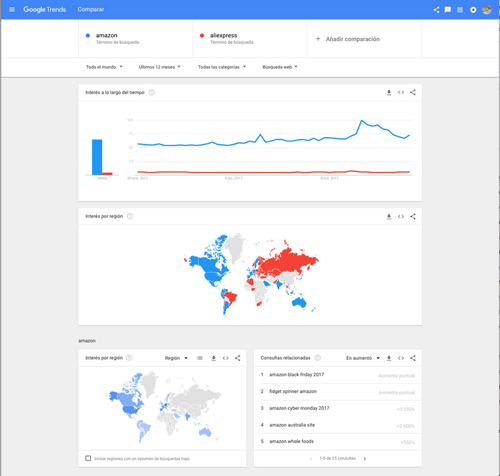Screen dimensions: 500x476
Task: Open the Todas las categorías dropdown
Action: [222, 67]
